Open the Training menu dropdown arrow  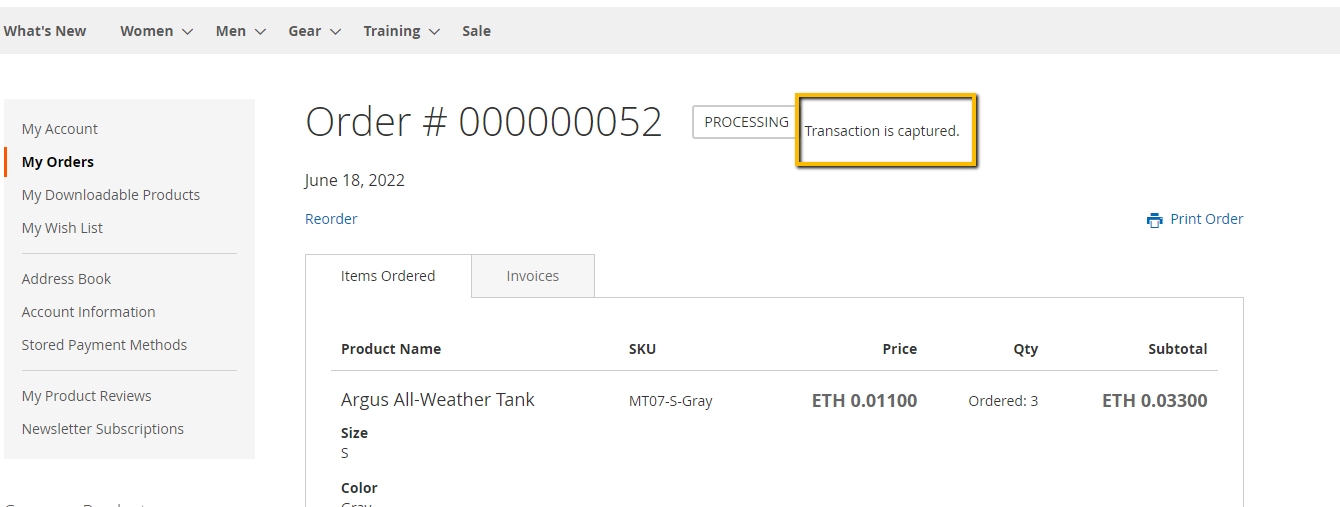click(x=434, y=32)
